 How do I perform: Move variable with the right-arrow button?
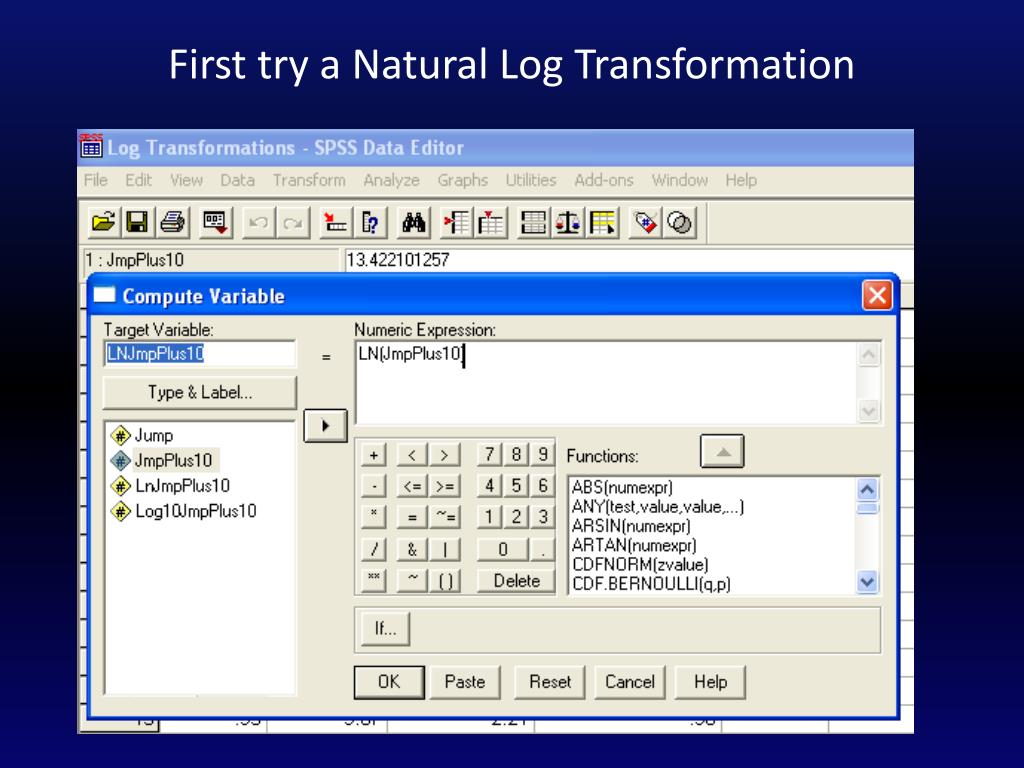(x=325, y=426)
